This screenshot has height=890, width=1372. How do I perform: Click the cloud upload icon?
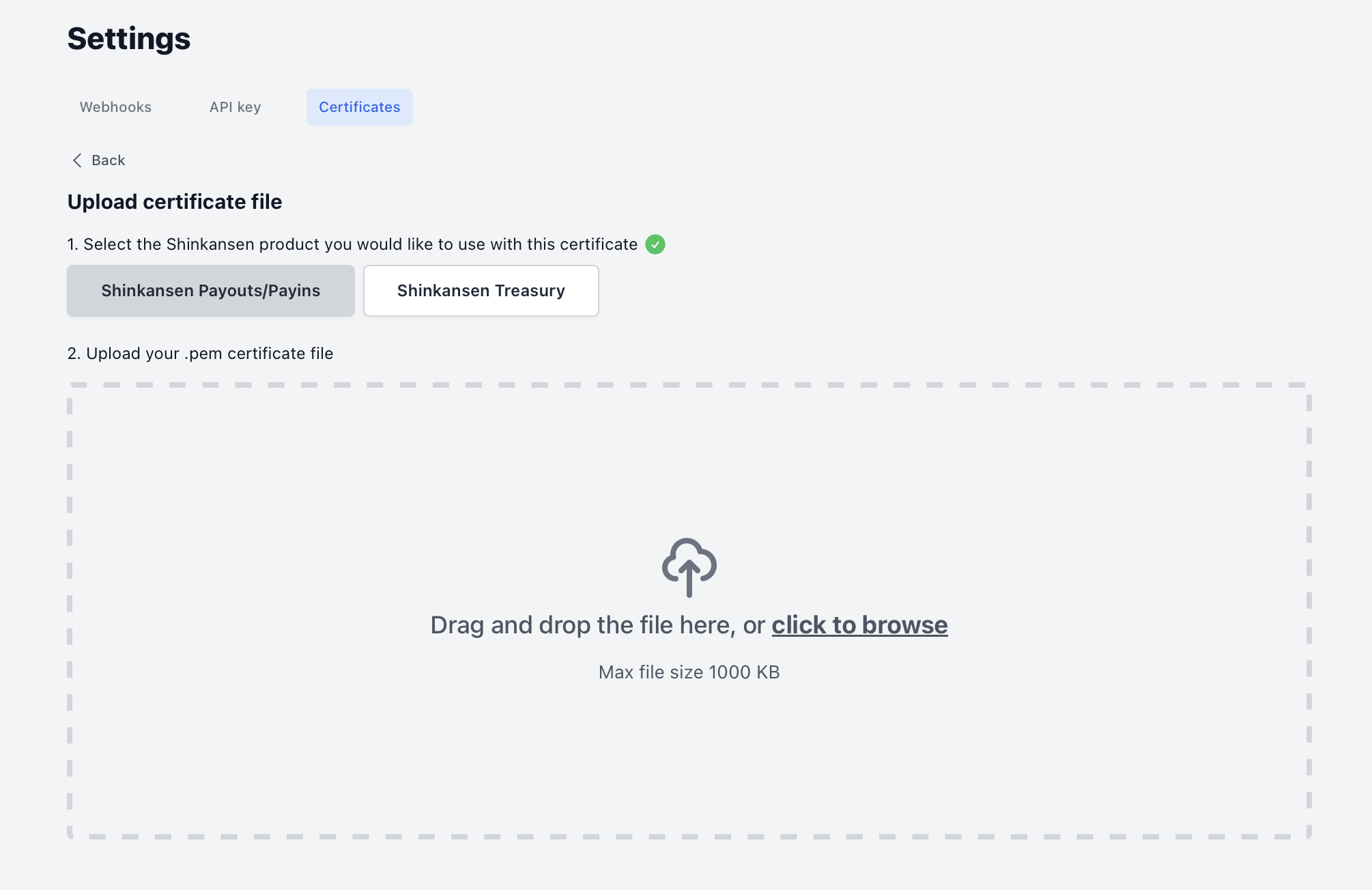click(x=689, y=567)
